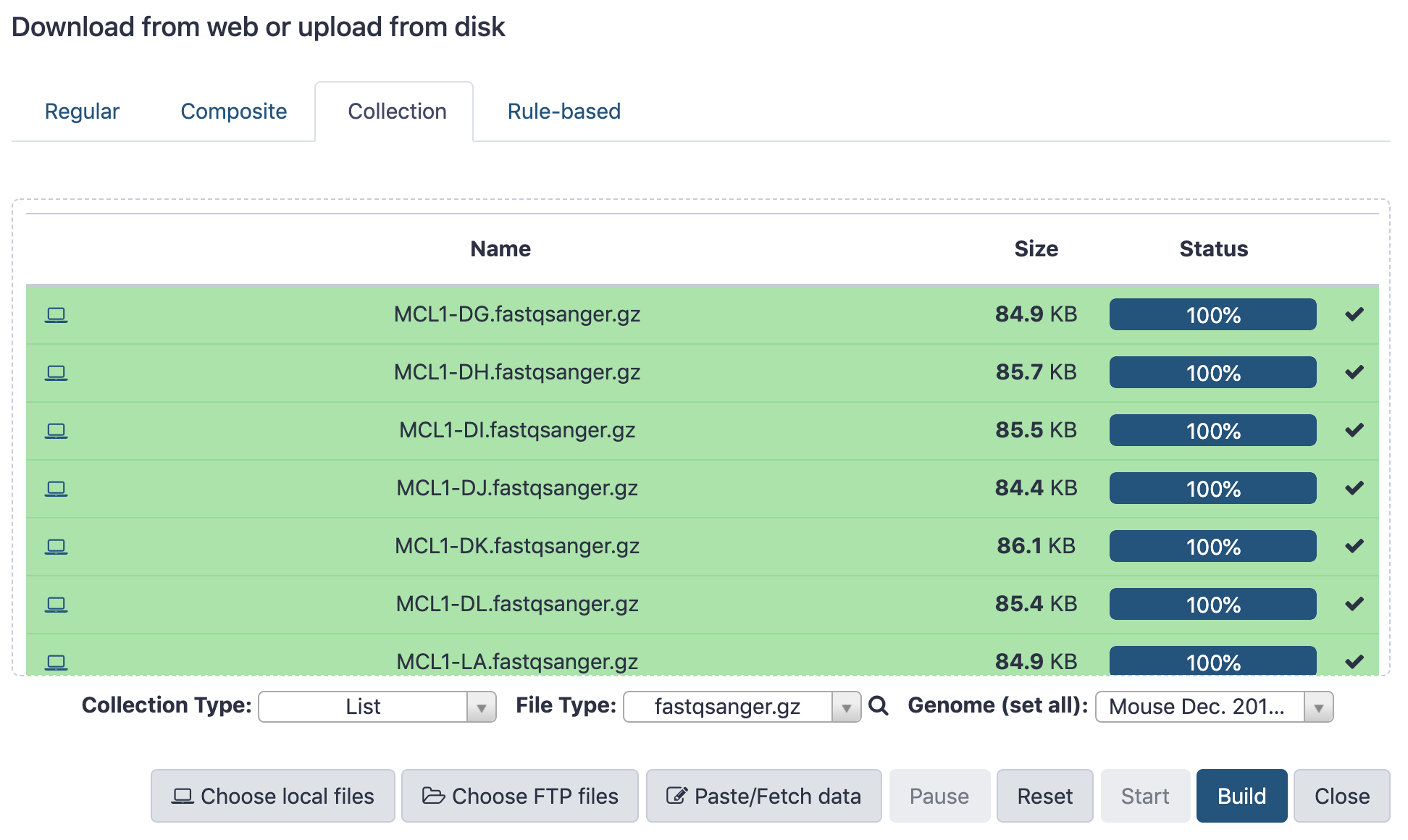Click the Paste/Fetch data button
The width and height of the screenshot is (1408, 840).
[763, 796]
